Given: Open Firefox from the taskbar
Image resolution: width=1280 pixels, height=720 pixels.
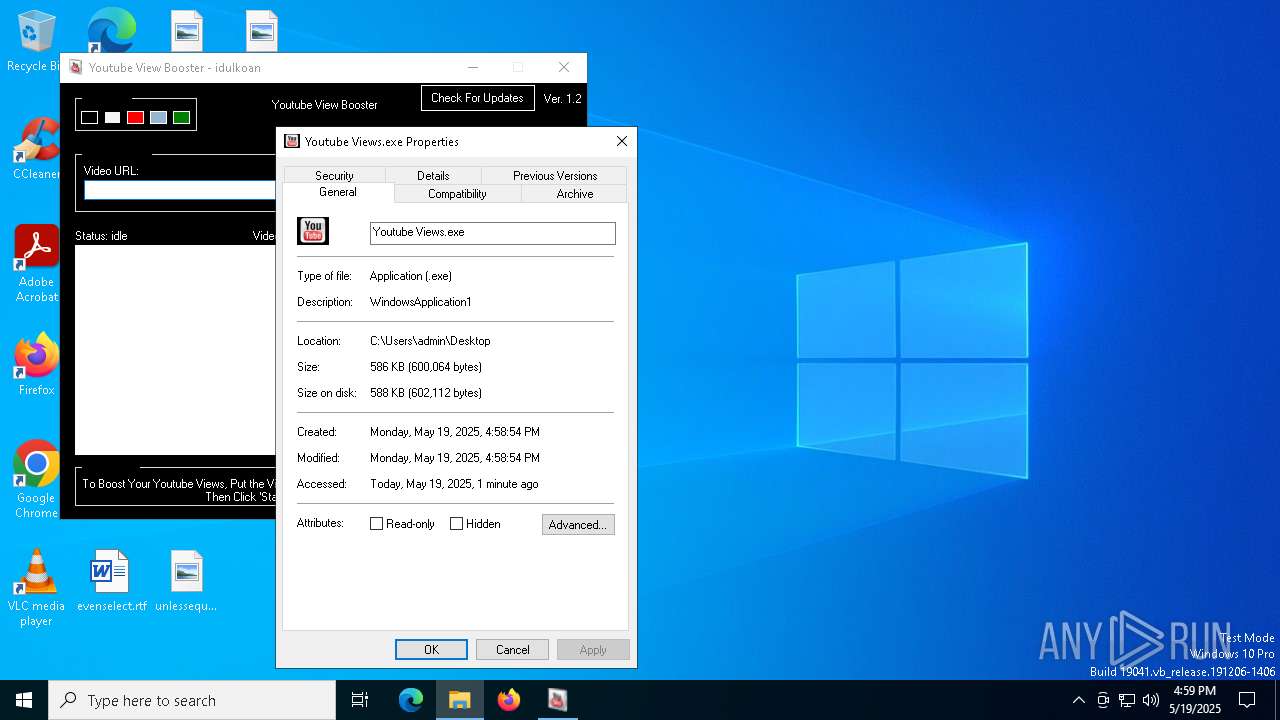Looking at the screenshot, I should point(509,700).
